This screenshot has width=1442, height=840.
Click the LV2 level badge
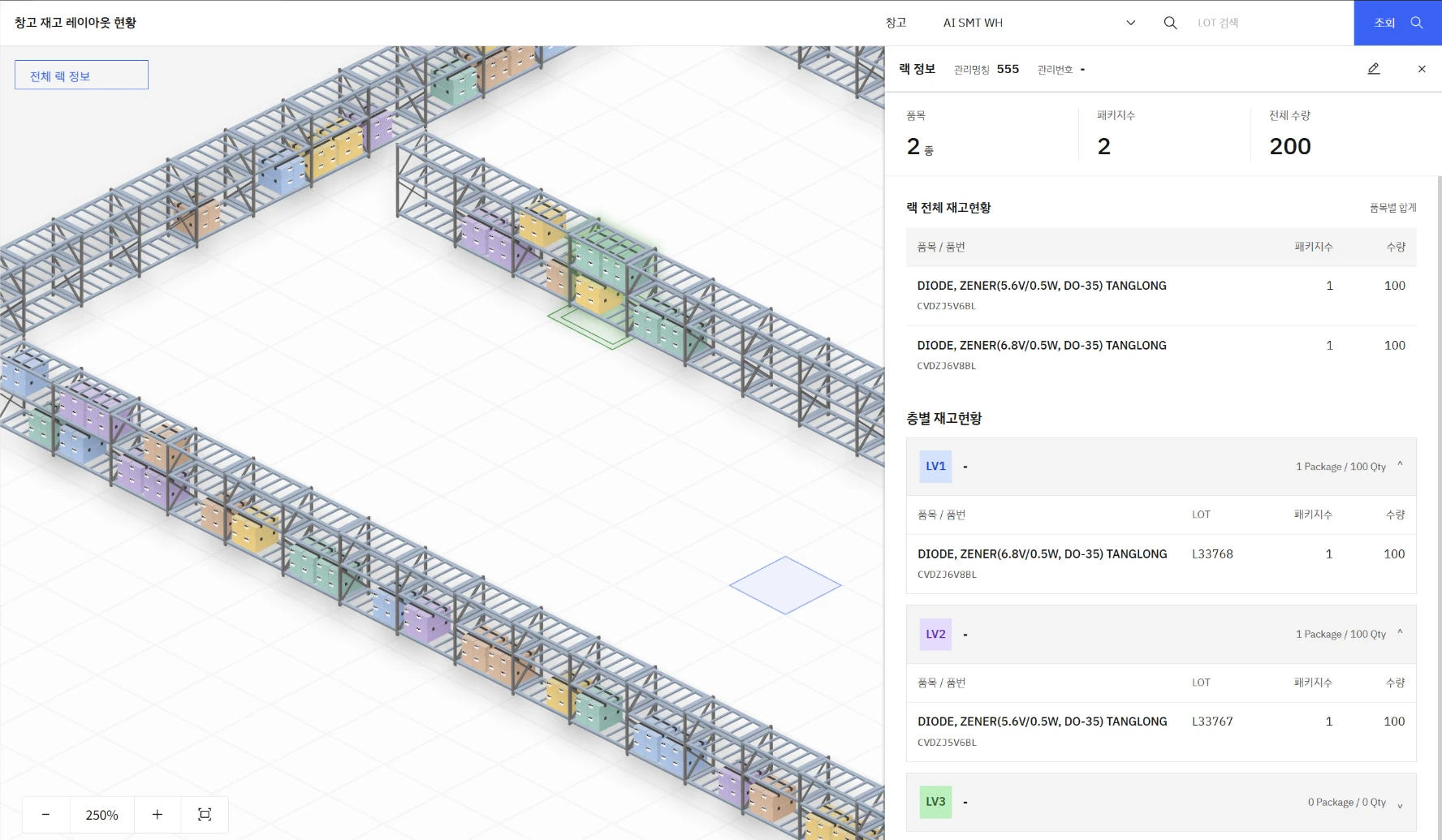pos(935,635)
